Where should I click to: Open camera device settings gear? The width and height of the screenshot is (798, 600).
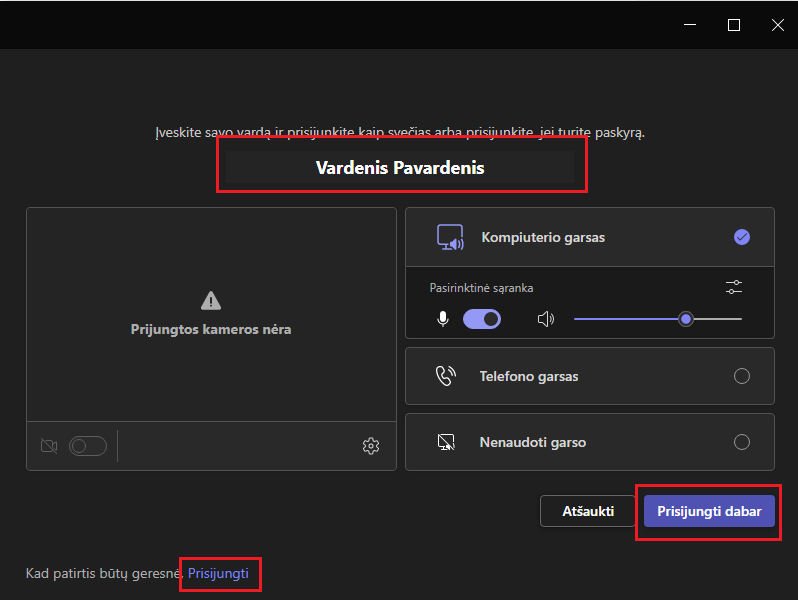[371, 446]
